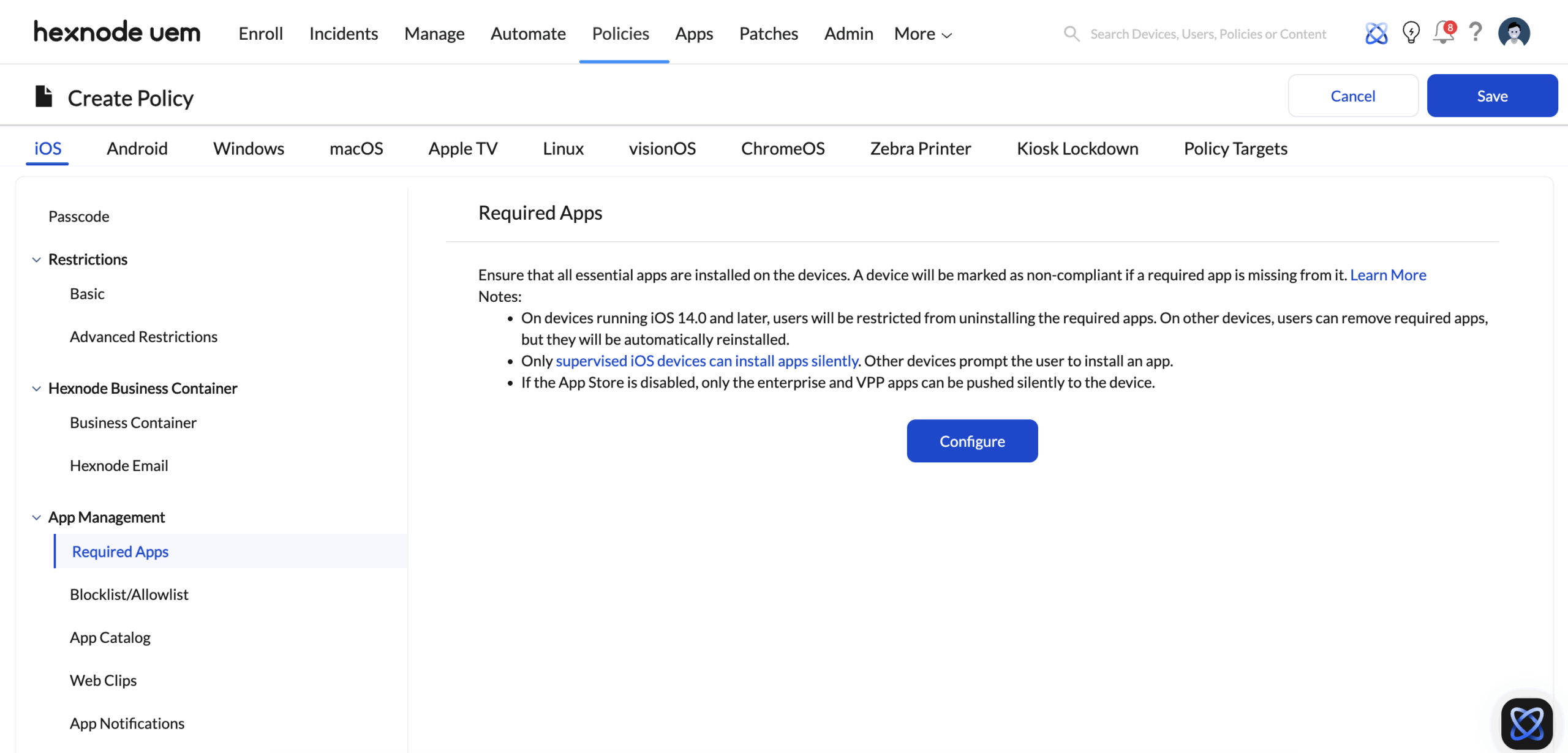1568x753 pixels.
Task: Collapse the App Management section
Action: pyautogui.click(x=37, y=518)
